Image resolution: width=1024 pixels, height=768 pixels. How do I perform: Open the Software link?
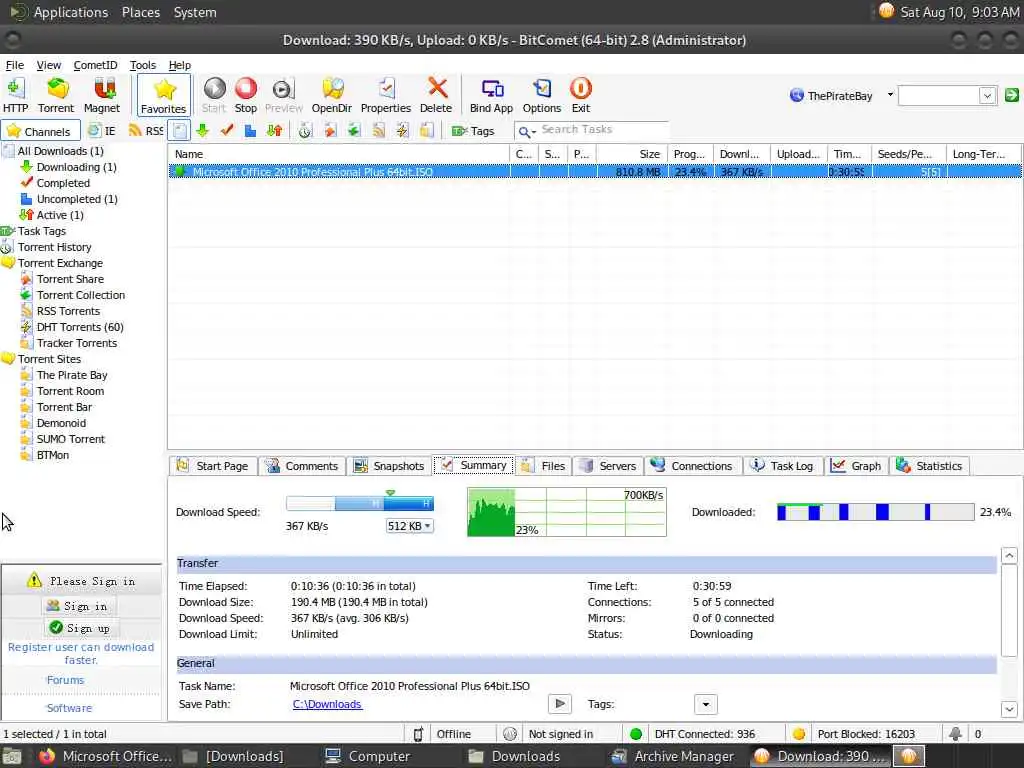tap(69, 709)
